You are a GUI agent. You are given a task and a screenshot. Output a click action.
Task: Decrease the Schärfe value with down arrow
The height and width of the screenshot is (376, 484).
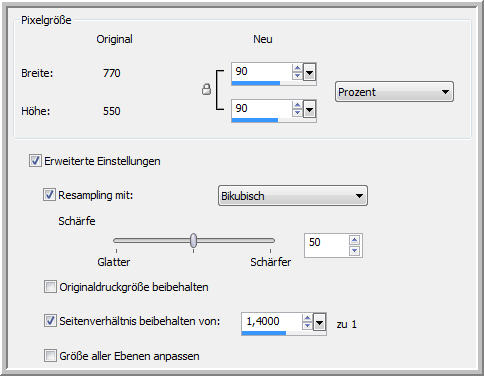[x=355, y=250]
